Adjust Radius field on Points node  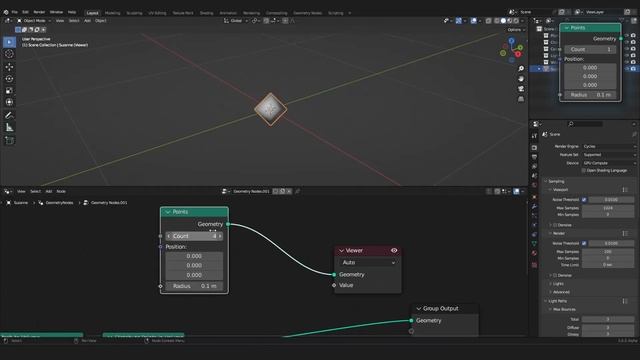(194, 286)
